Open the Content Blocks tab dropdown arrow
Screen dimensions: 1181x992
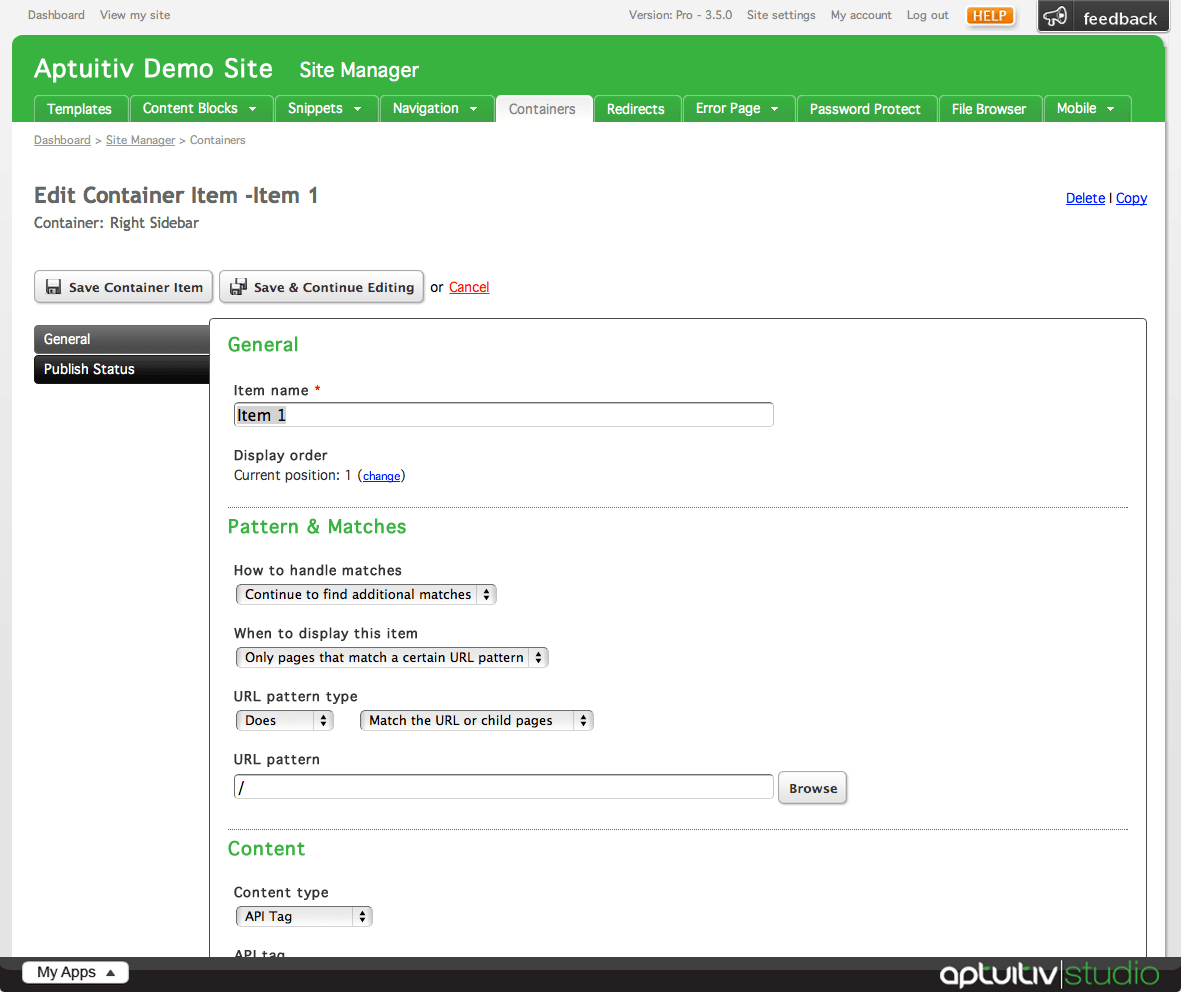(x=252, y=109)
